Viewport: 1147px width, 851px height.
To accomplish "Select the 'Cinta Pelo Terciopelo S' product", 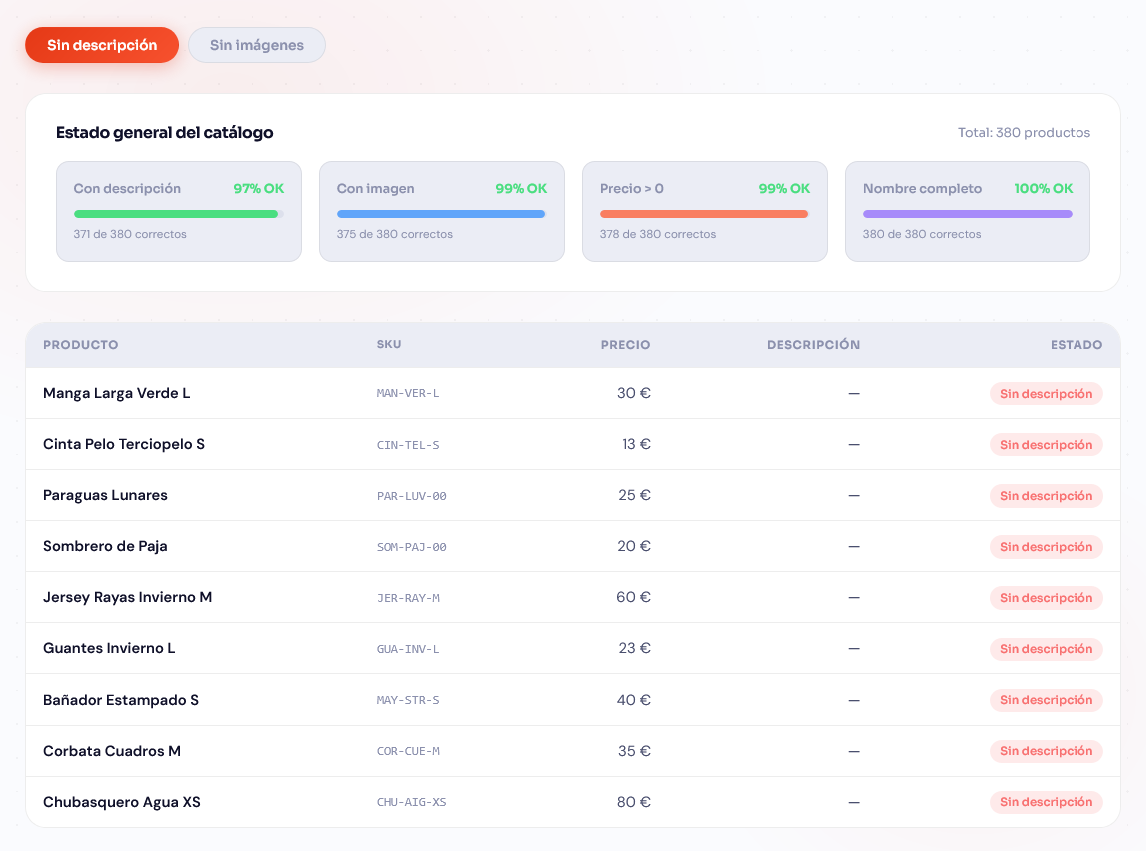I will pyautogui.click(x=124, y=444).
